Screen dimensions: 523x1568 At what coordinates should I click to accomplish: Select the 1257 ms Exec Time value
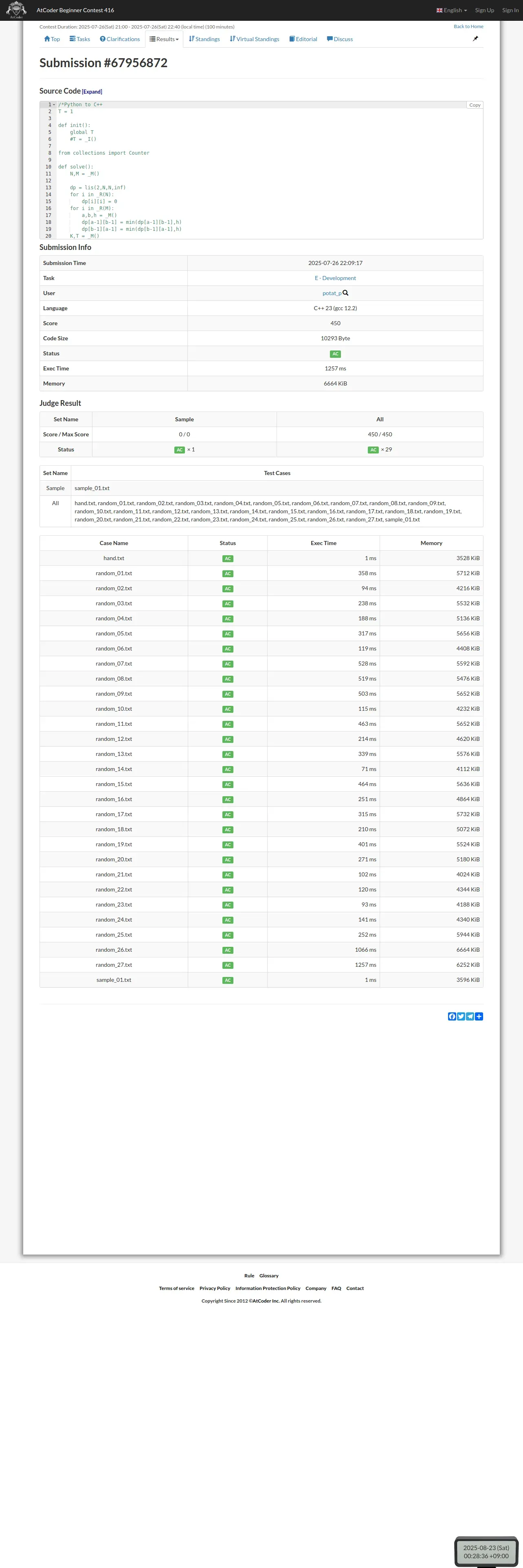(x=336, y=369)
